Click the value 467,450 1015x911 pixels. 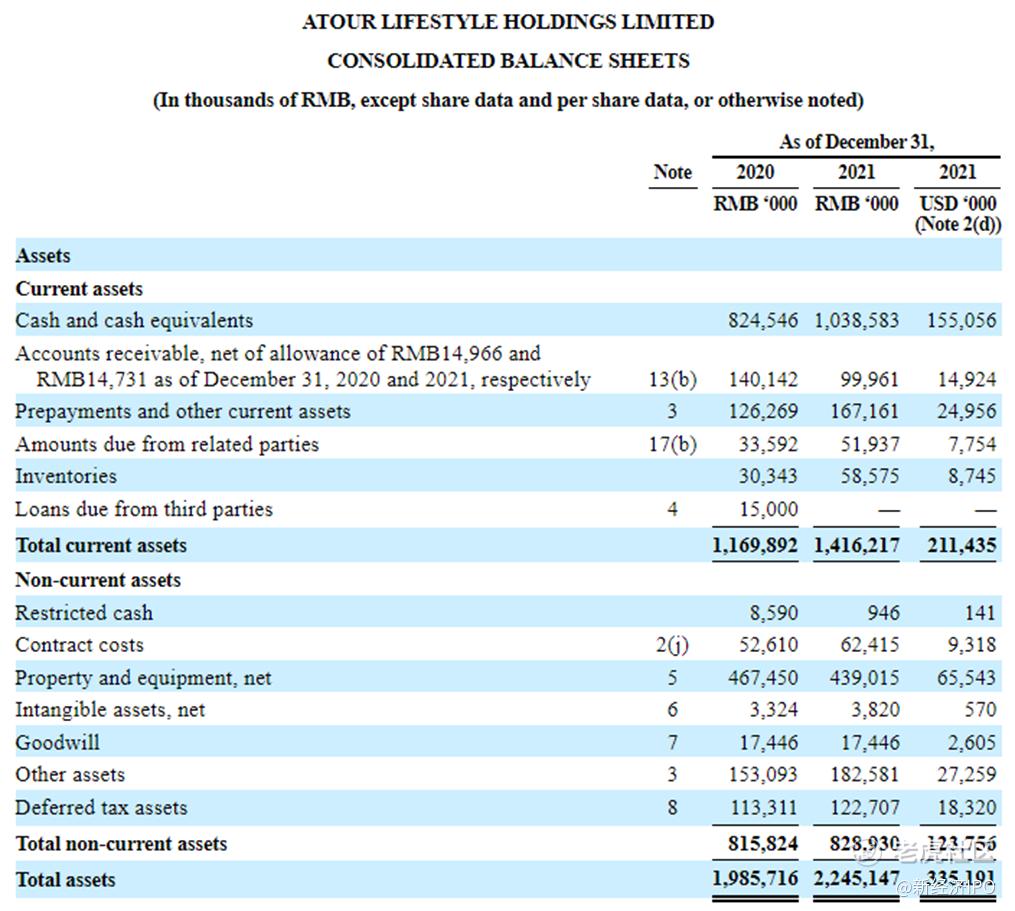[x=763, y=679]
